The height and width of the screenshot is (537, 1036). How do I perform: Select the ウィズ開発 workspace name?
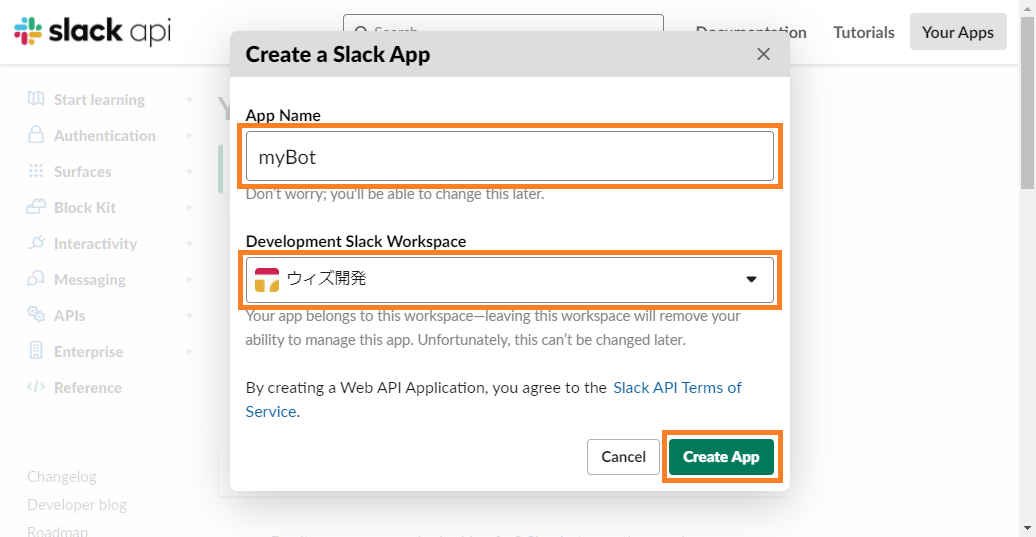[x=326, y=278]
